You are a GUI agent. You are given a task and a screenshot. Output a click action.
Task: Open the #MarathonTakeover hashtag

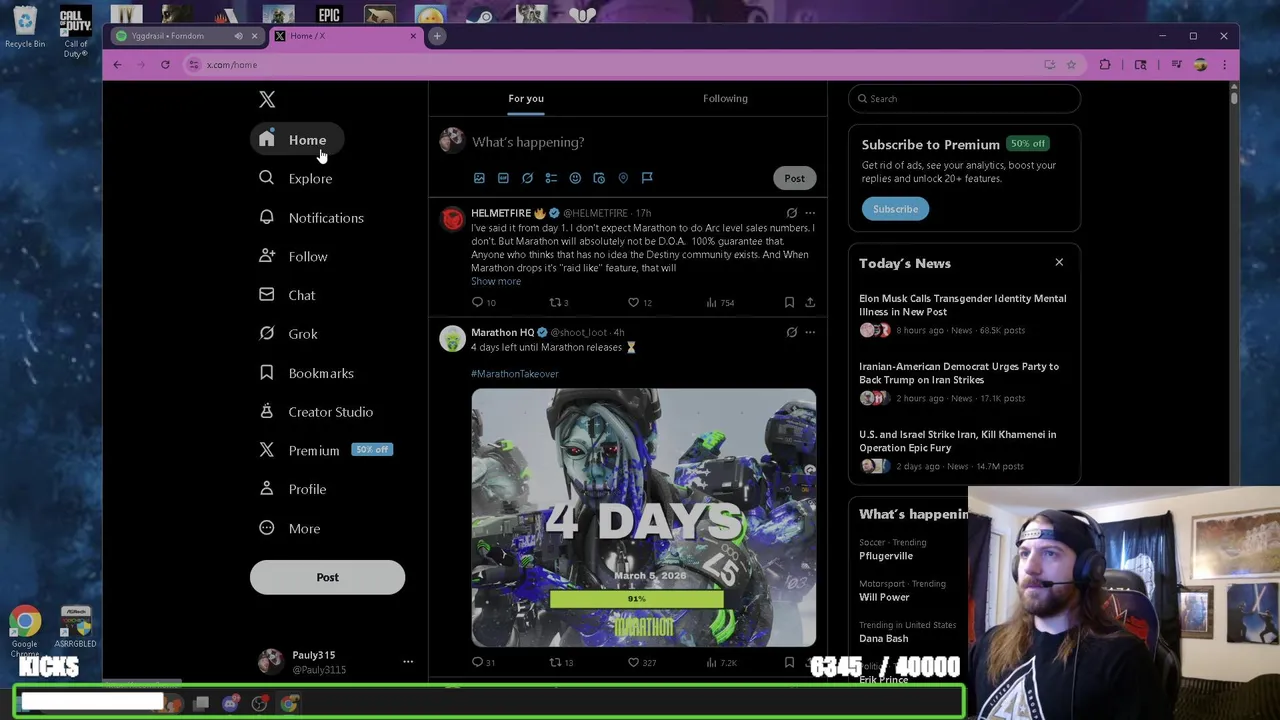point(515,374)
